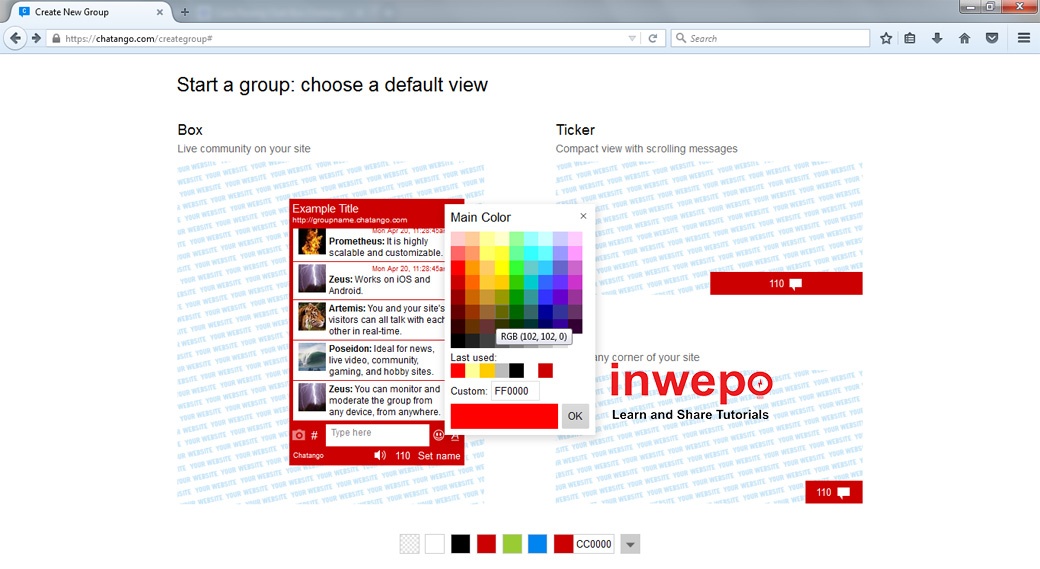Pick the pale yellow Last used swatch
This screenshot has height=569, width=1040.
[x=472, y=371]
